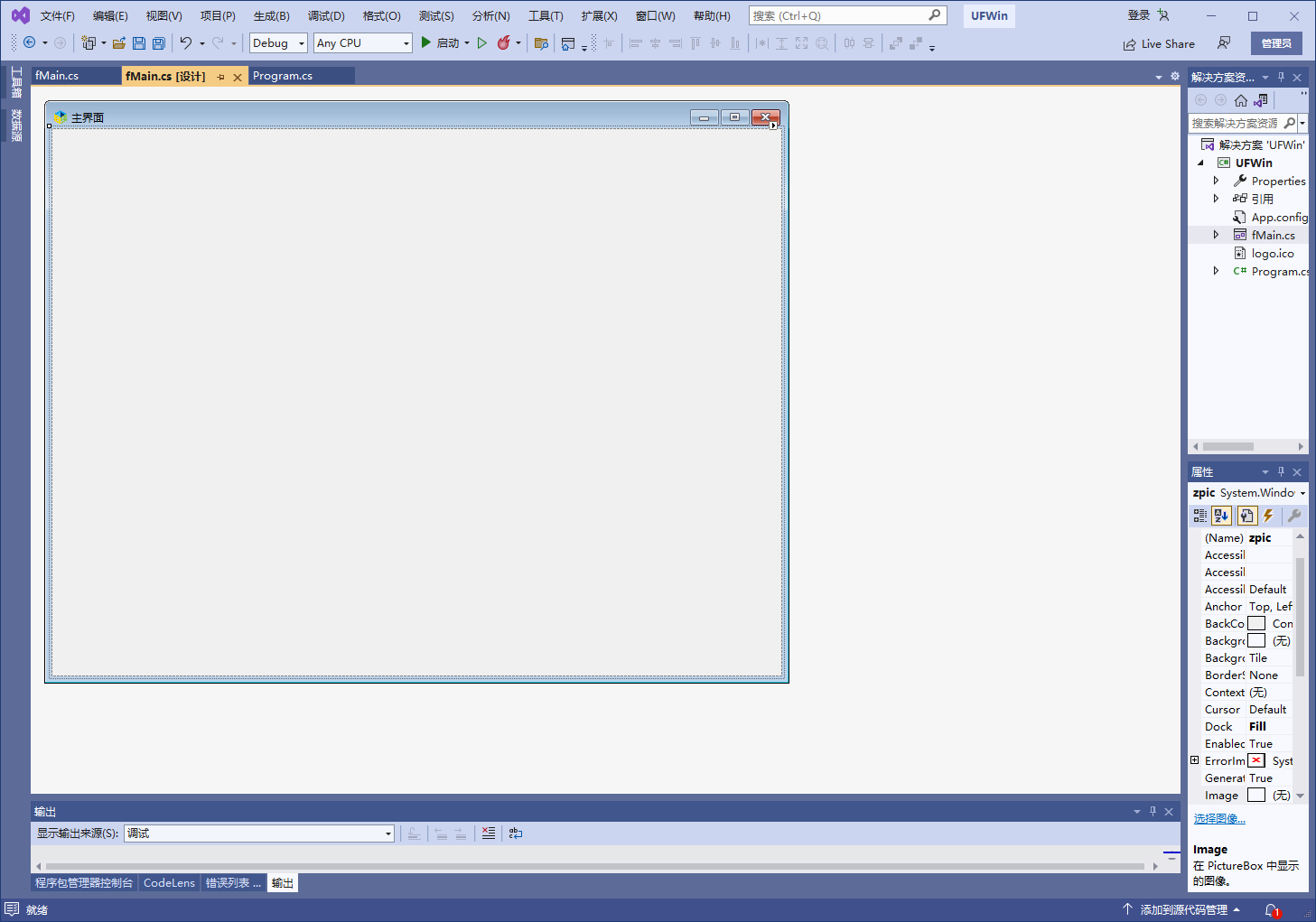
Task: Click the find in files folder icon
Action: pyautogui.click(x=541, y=42)
